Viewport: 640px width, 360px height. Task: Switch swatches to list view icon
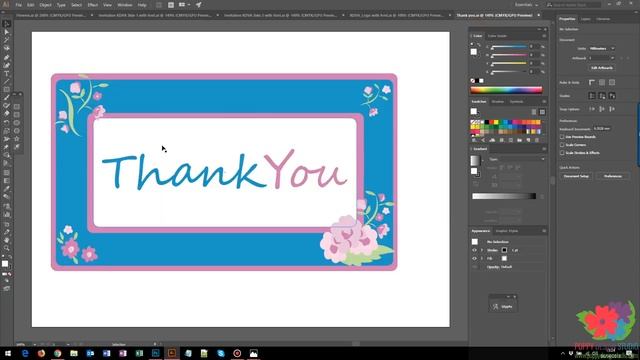(x=534, y=112)
